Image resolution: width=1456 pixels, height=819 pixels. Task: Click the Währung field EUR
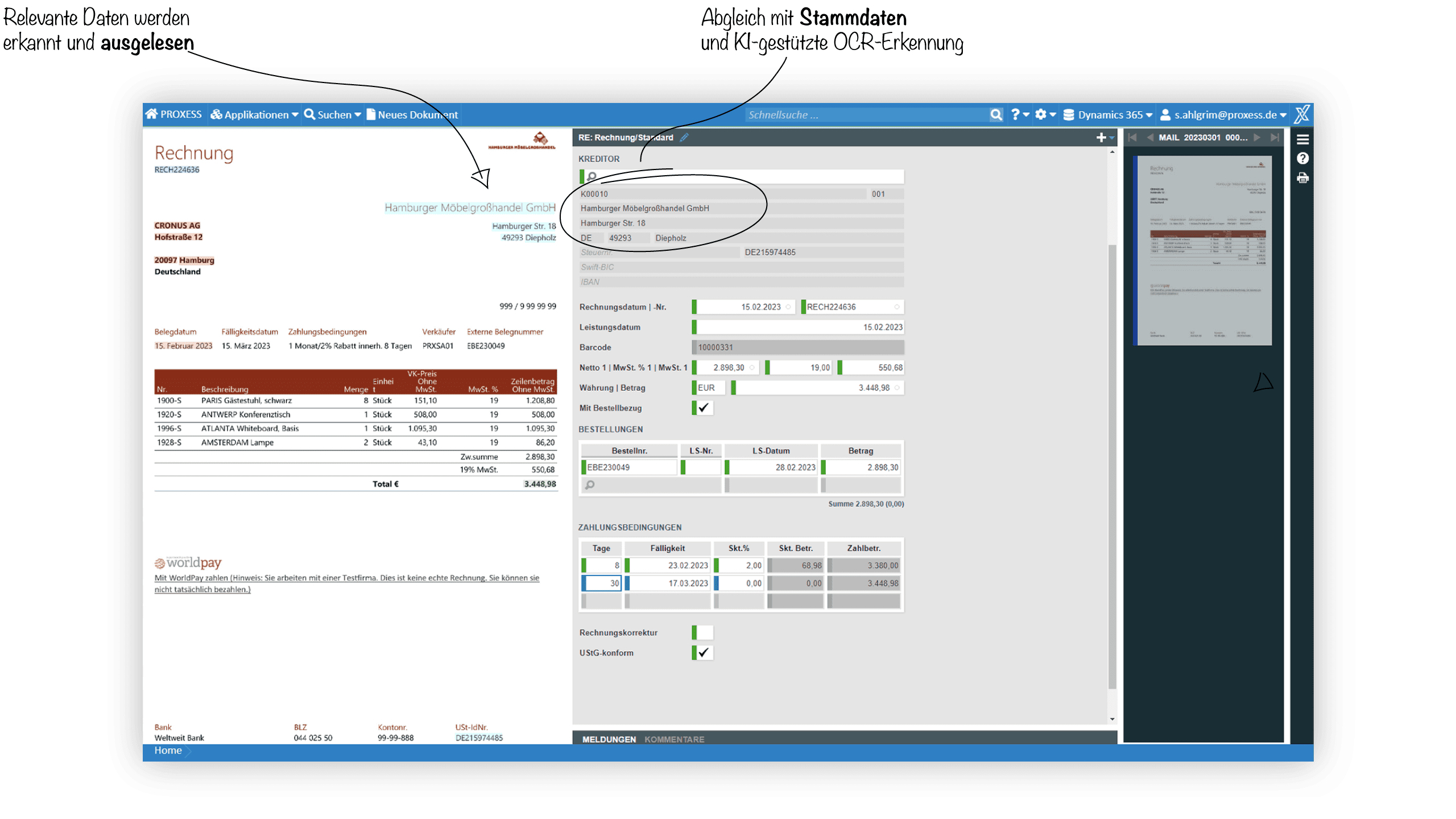point(709,387)
